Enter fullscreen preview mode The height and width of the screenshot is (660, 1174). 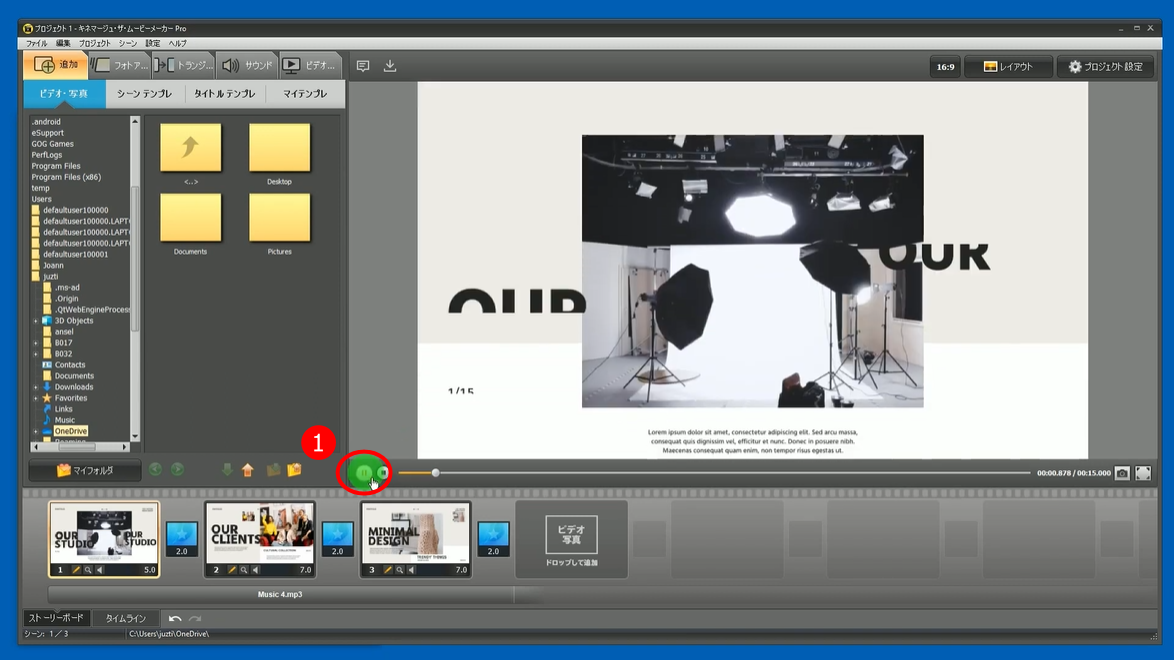pos(1143,473)
